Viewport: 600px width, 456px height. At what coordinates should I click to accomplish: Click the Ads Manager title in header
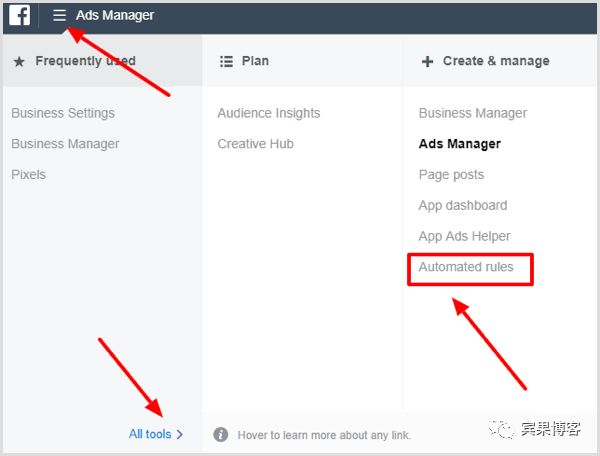(x=115, y=15)
